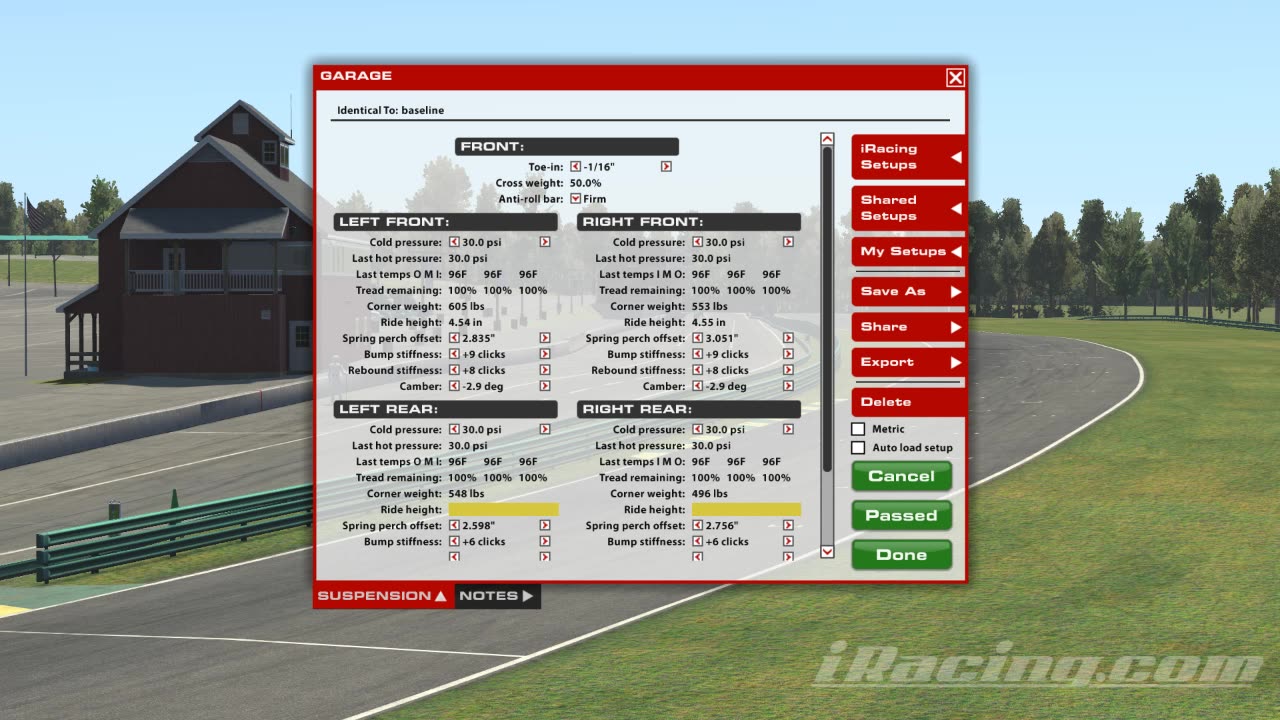Decrease front Toe-in with left arrow
This screenshot has height=720, width=1280.
click(x=575, y=167)
